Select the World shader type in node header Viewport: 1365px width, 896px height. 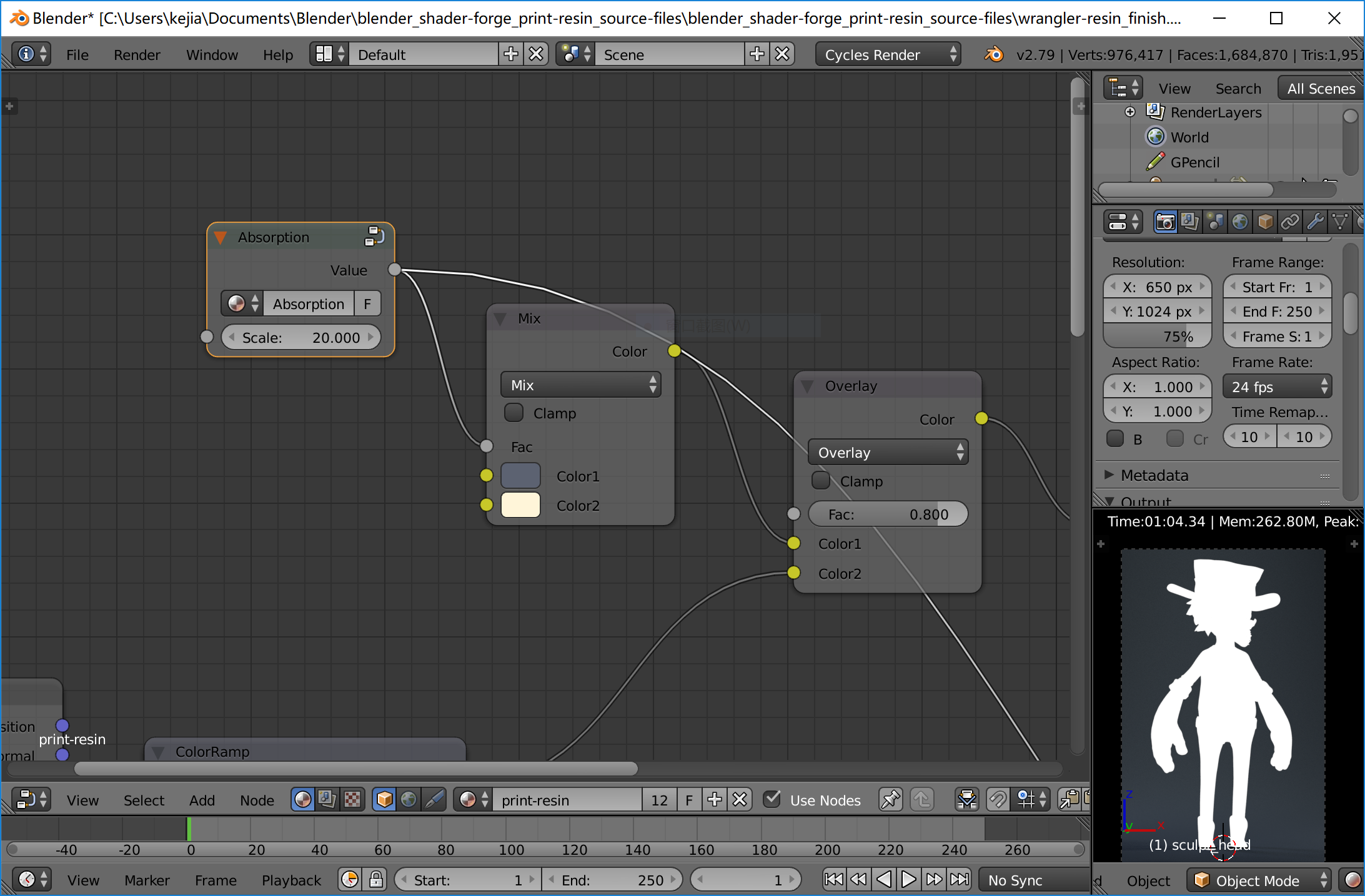point(408,799)
